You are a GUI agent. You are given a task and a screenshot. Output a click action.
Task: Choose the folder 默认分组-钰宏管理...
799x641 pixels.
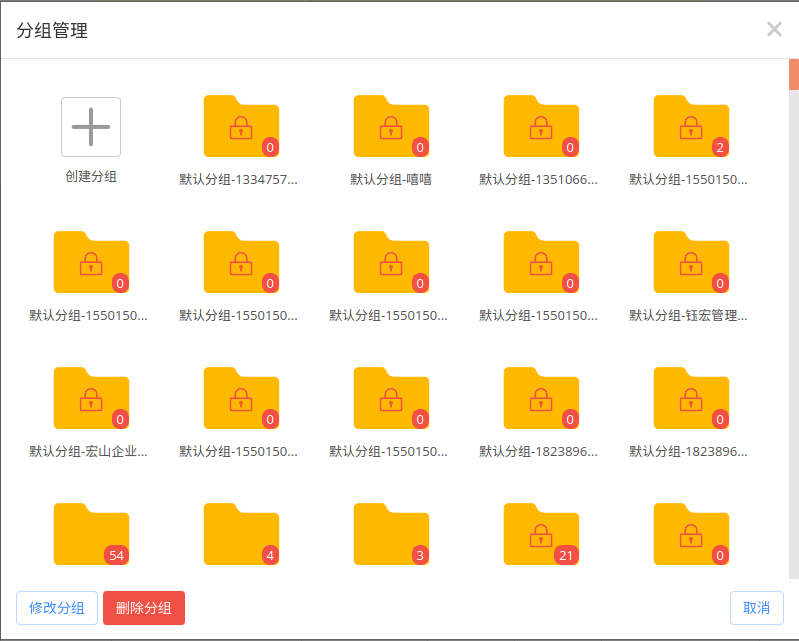pos(691,262)
